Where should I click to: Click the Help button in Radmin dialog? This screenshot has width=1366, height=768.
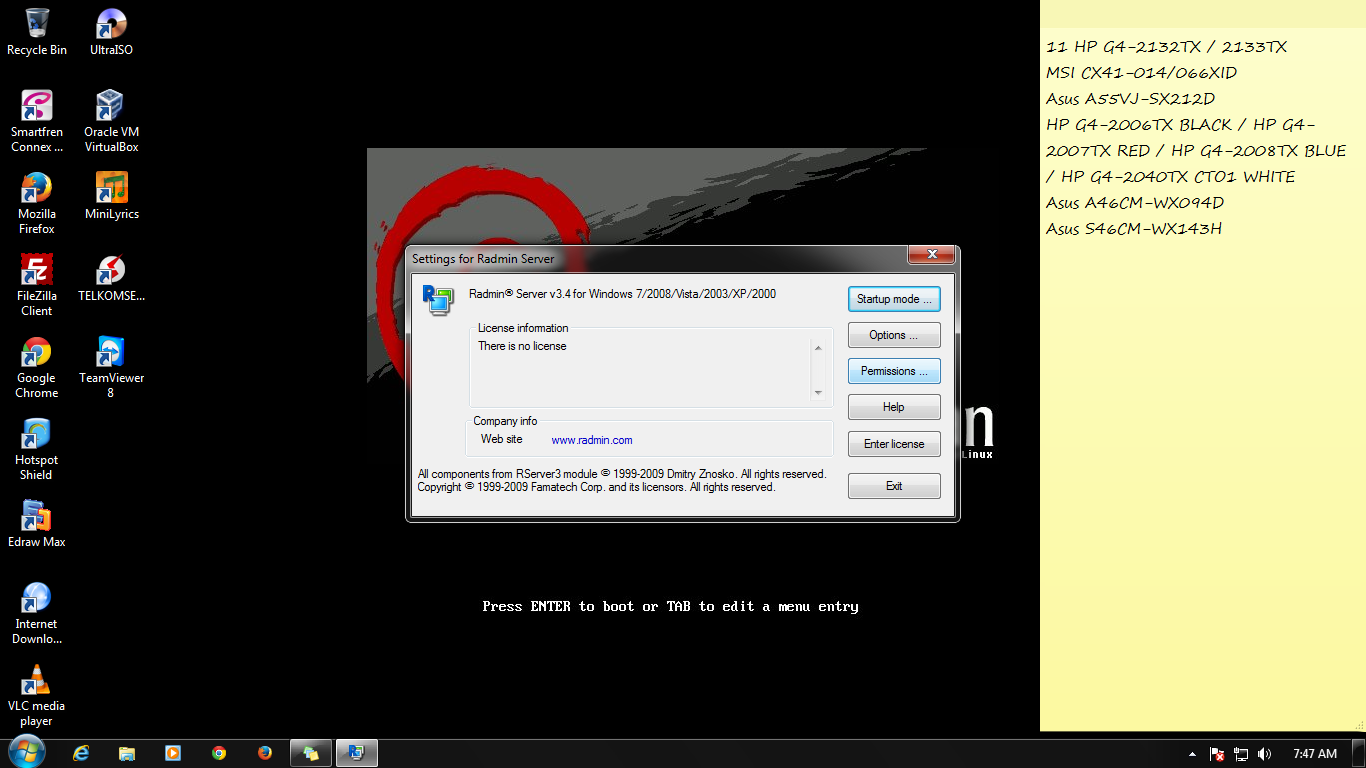(894, 407)
